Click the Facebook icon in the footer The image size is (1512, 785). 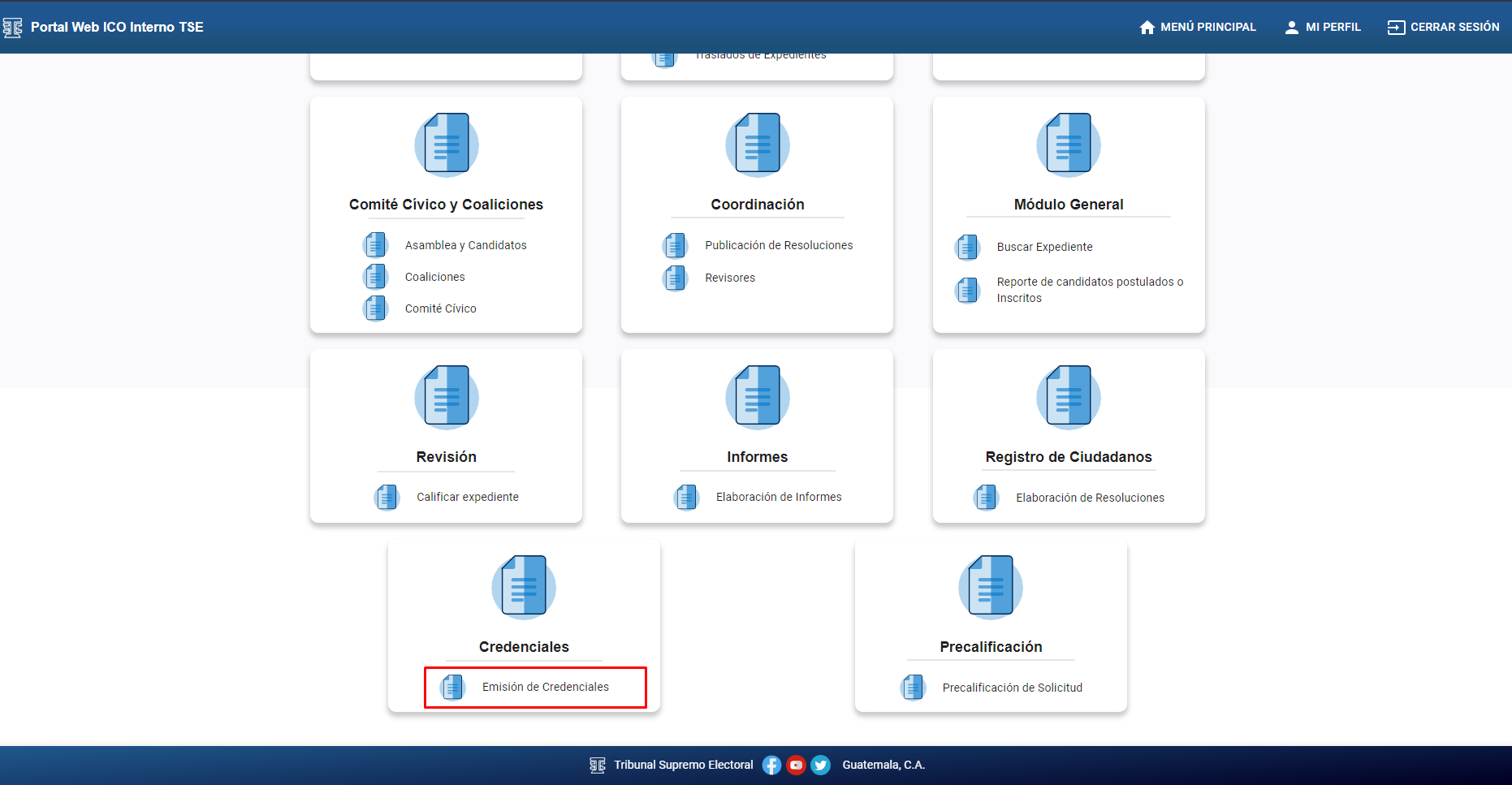[771, 765]
